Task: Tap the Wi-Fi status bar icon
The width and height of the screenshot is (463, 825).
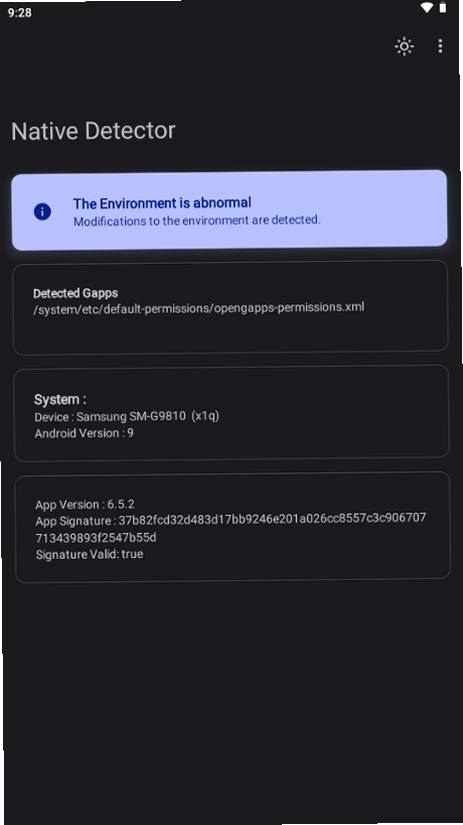Action: pos(427,7)
